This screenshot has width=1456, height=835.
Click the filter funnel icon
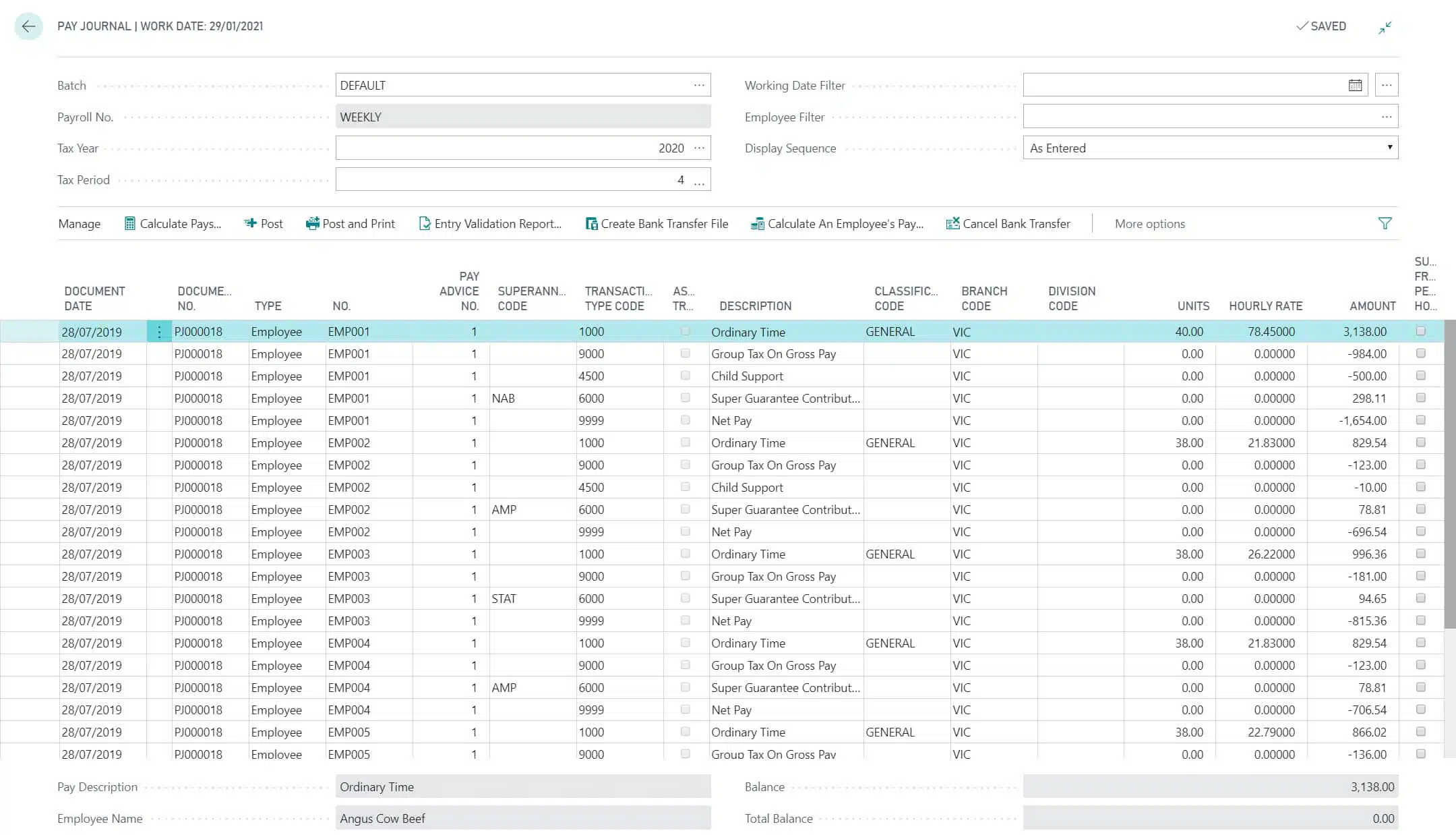coord(1385,223)
